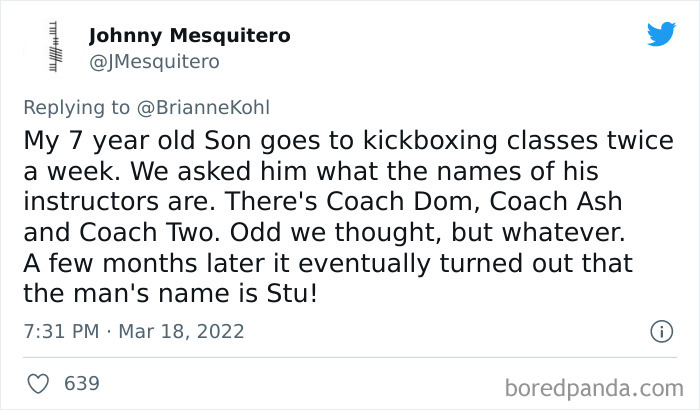Click the Johnny Mesquitero display name
Screen dimensions: 700x410
[190, 36]
